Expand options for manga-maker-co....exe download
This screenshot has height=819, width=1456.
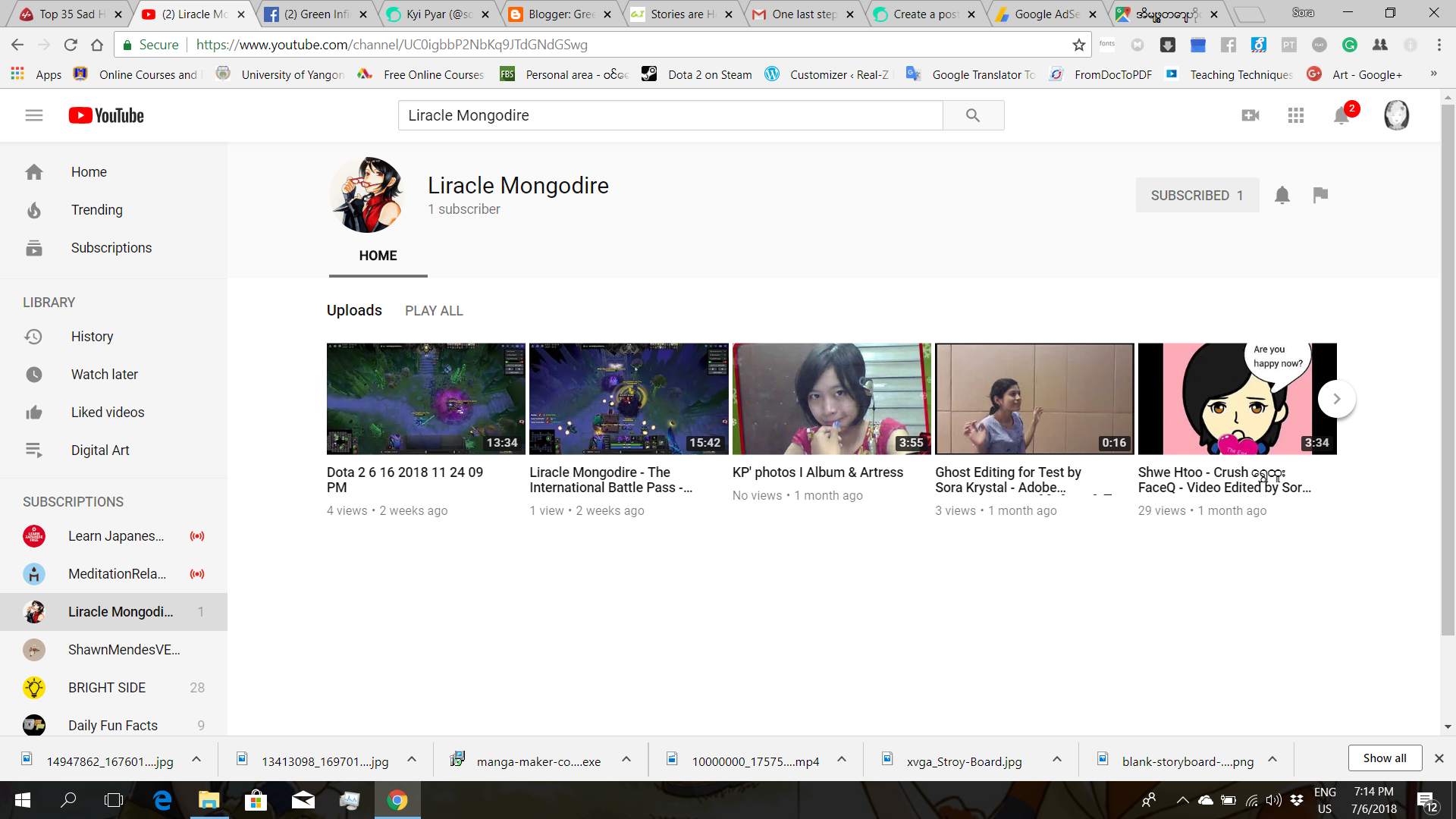[x=626, y=759]
